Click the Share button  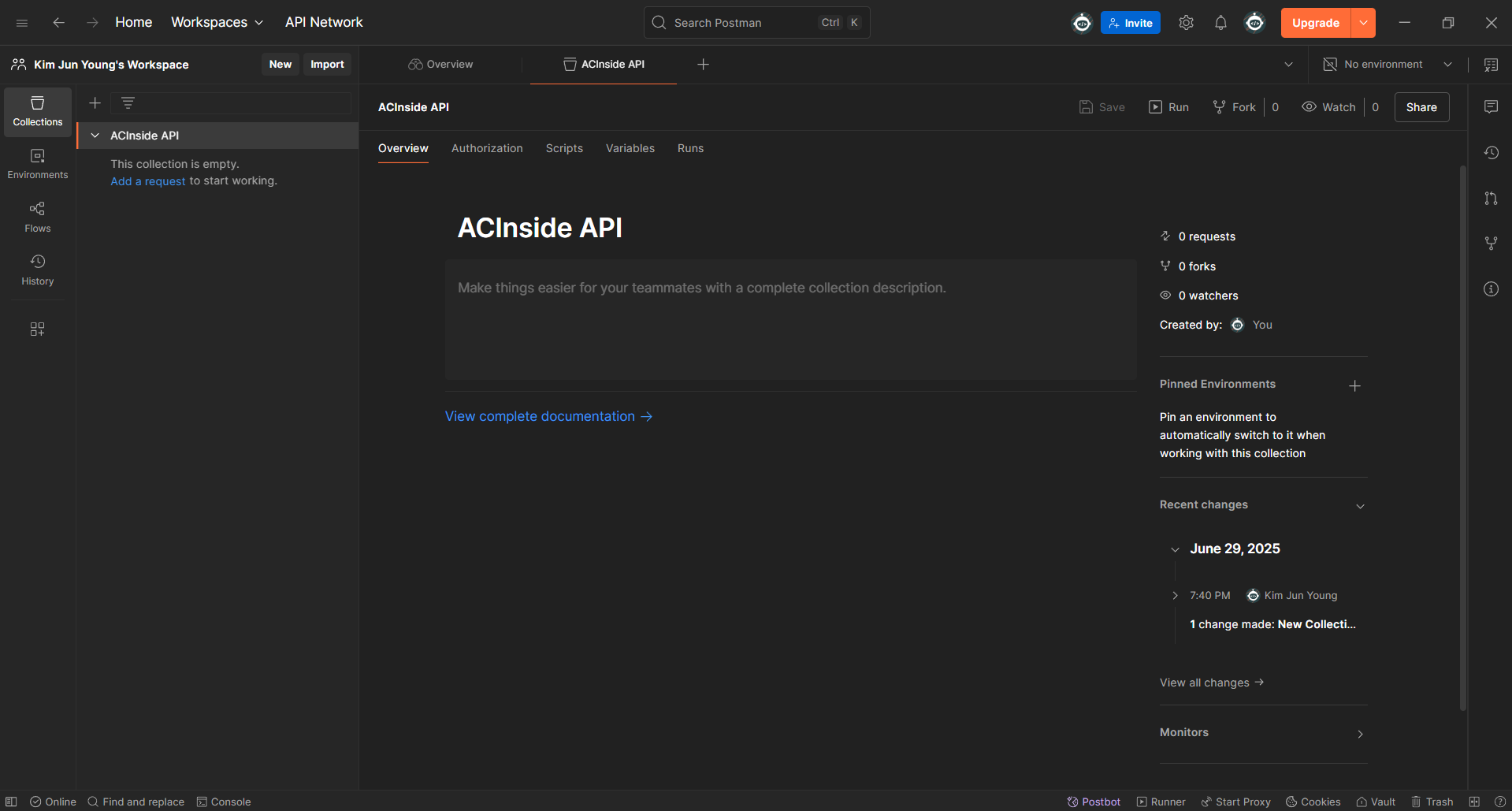click(1421, 107)
